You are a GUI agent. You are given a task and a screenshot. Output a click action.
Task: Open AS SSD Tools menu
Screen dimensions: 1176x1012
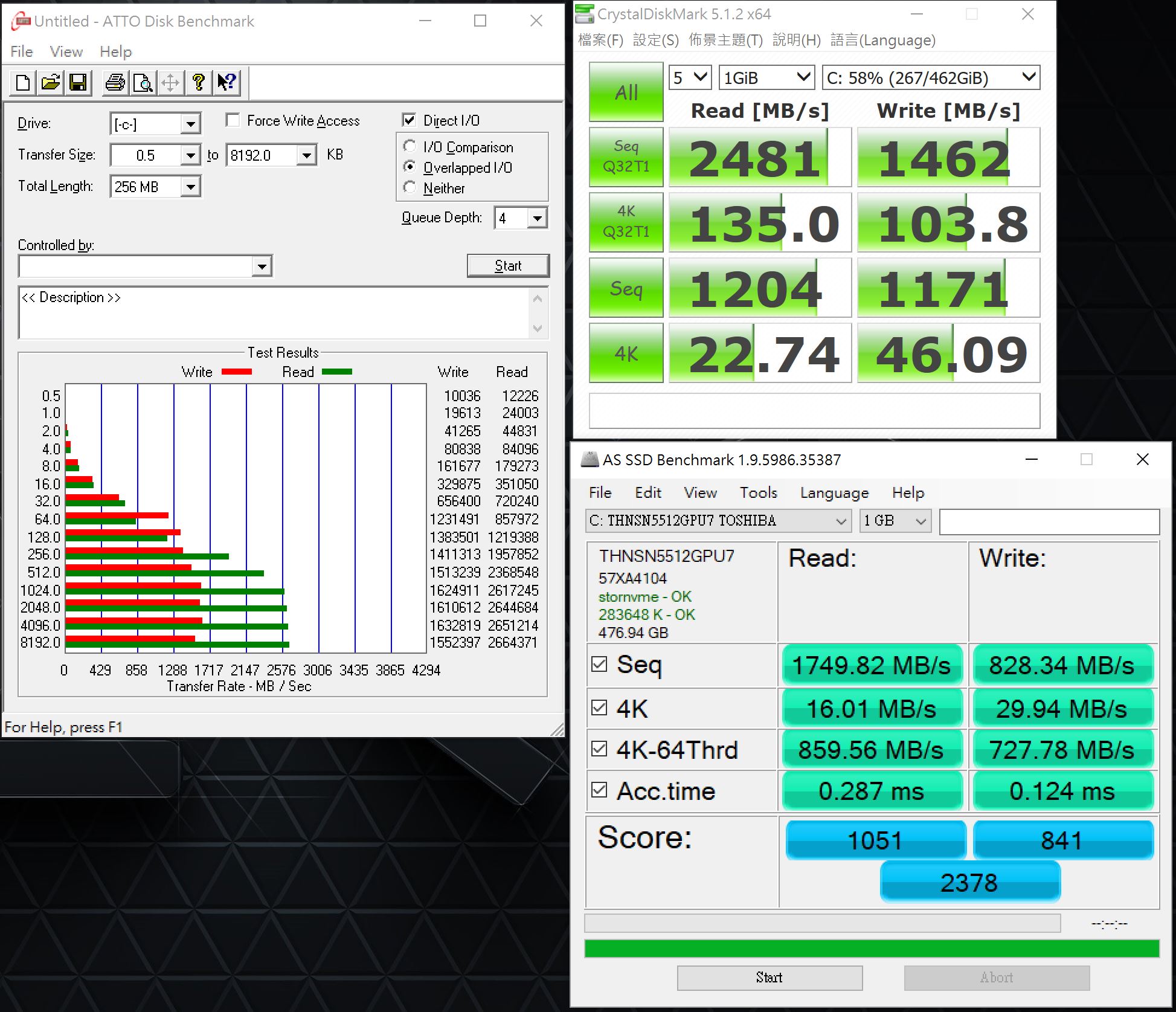point(759,493)
